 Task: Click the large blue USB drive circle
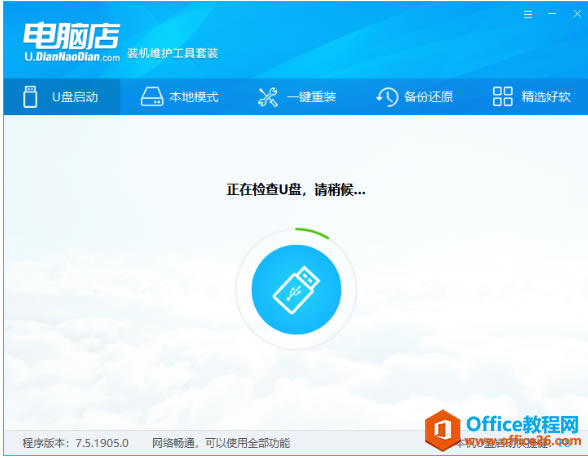point(296,290)
